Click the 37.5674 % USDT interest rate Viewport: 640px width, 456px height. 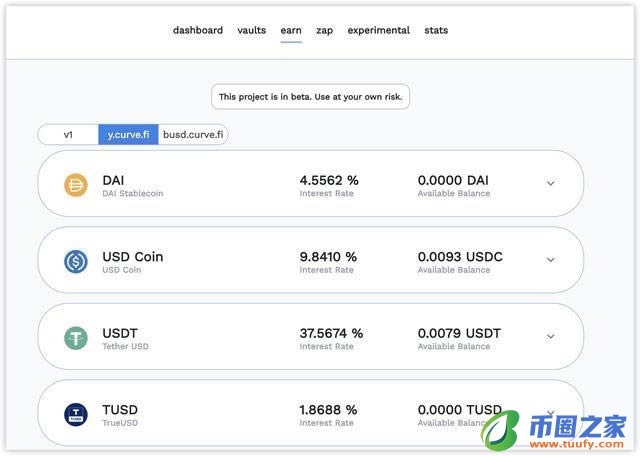pyautogui.click(x=331, y=333)
